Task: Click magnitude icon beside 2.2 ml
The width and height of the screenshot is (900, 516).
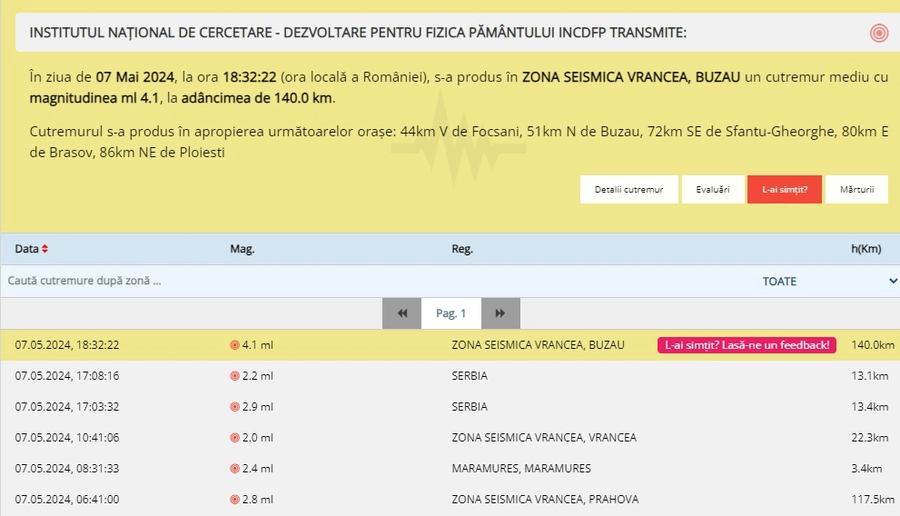Action: (235, 376)
